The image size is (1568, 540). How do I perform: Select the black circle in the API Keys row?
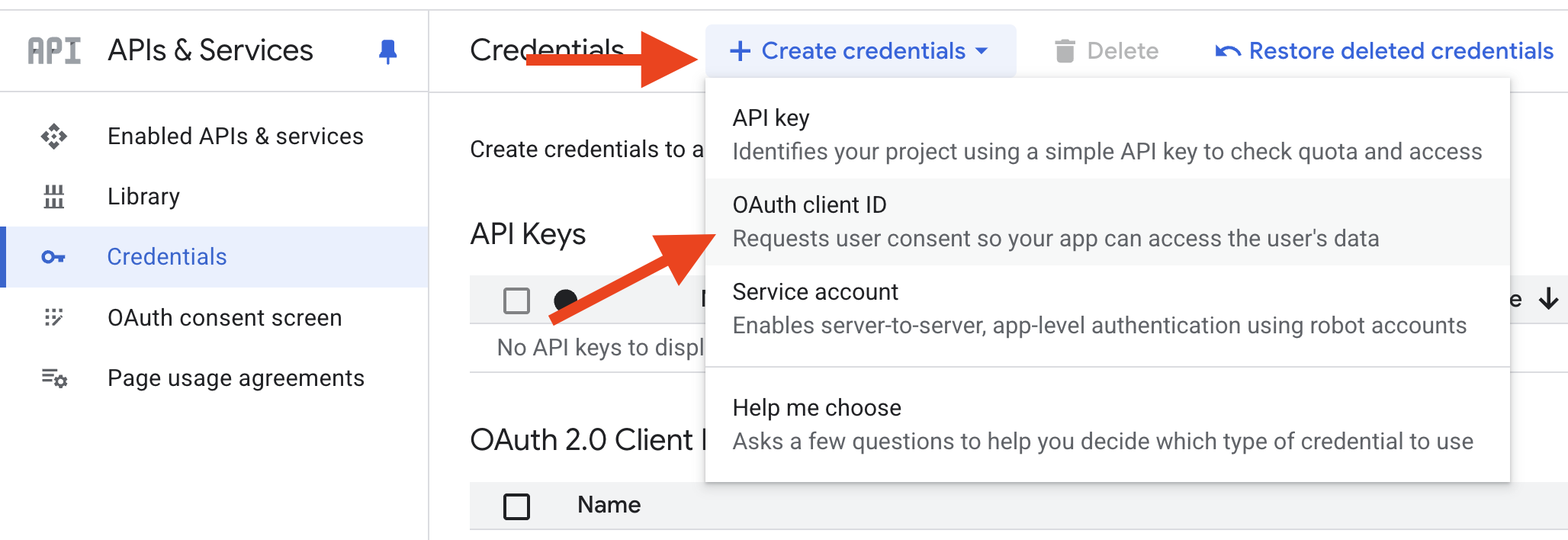point(566,301)
